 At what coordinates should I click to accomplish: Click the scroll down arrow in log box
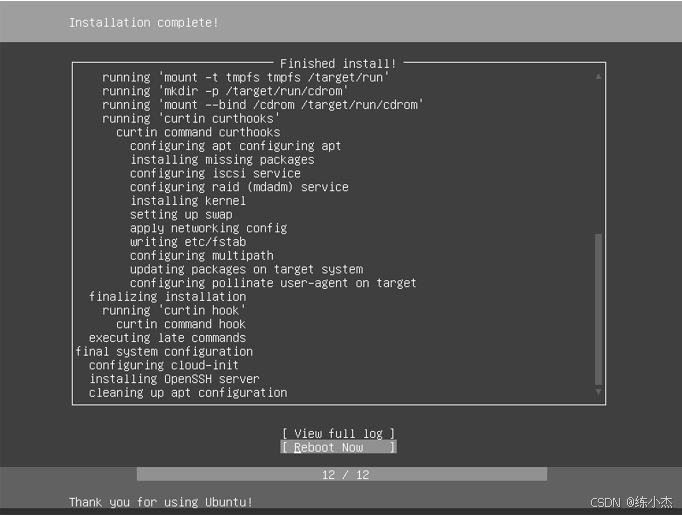pyautogui.click(x=598, y=392)
